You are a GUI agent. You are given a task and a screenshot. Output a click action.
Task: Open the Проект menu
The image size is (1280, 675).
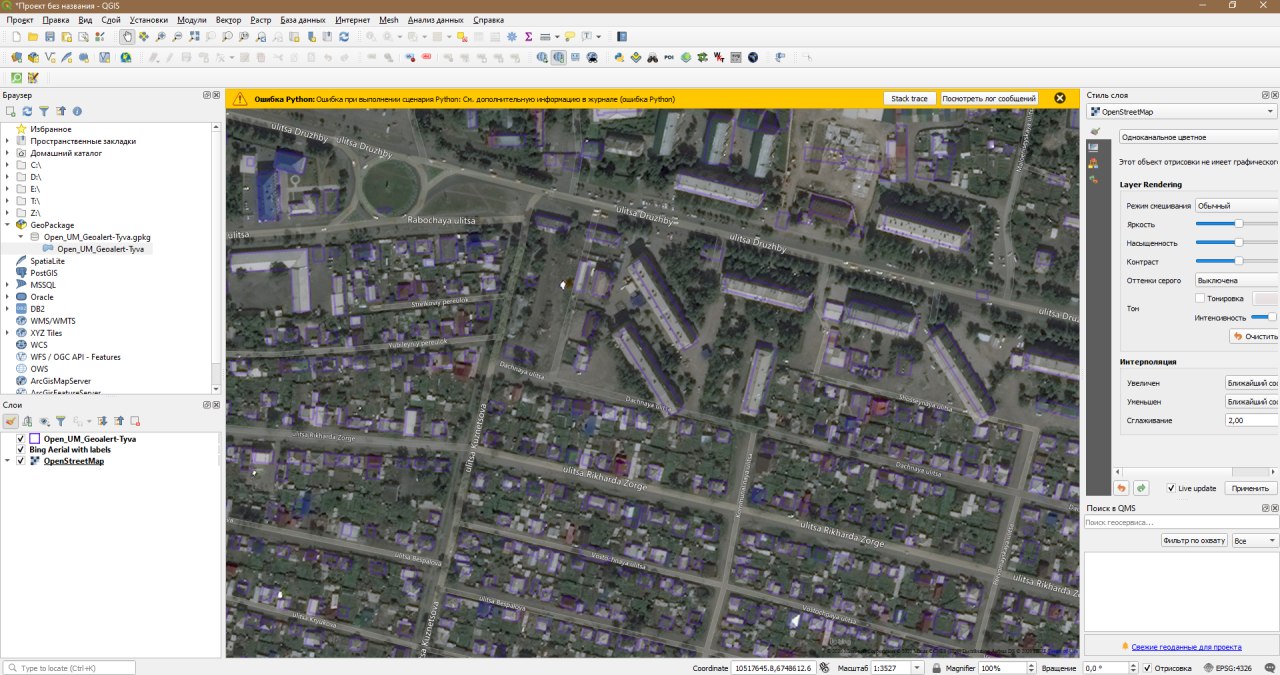pos(20,20)
